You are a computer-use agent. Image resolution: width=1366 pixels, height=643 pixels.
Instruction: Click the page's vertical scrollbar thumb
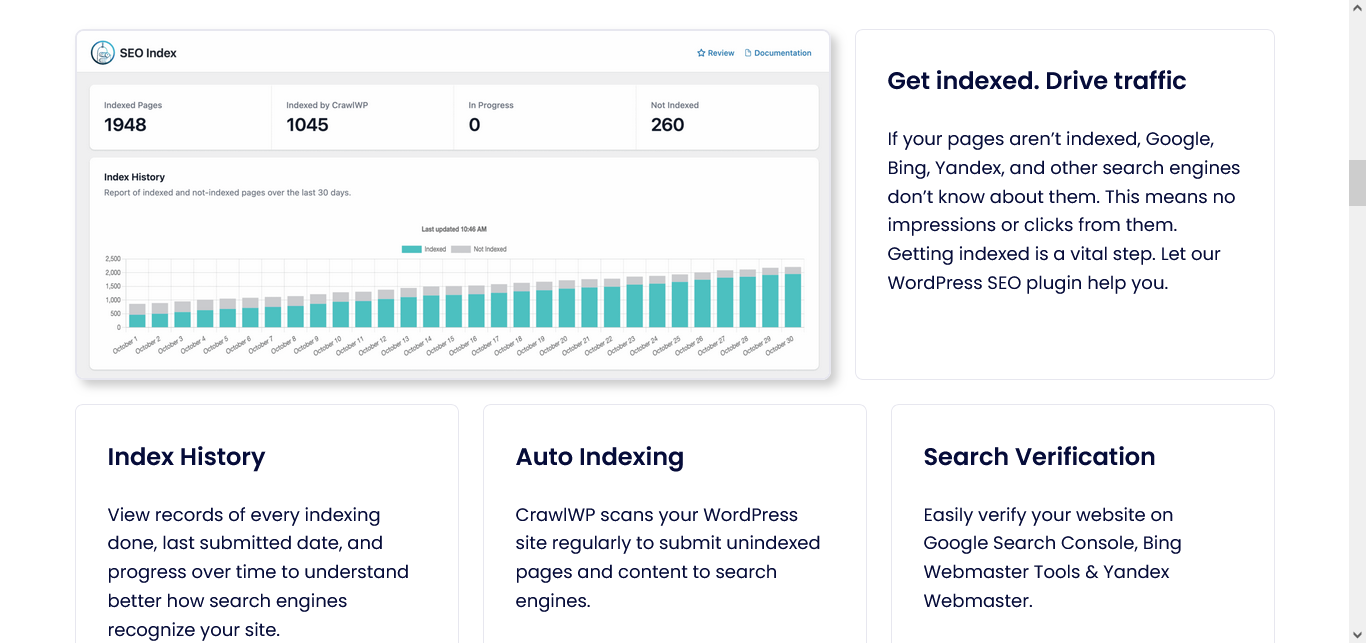click(1357, 182)
